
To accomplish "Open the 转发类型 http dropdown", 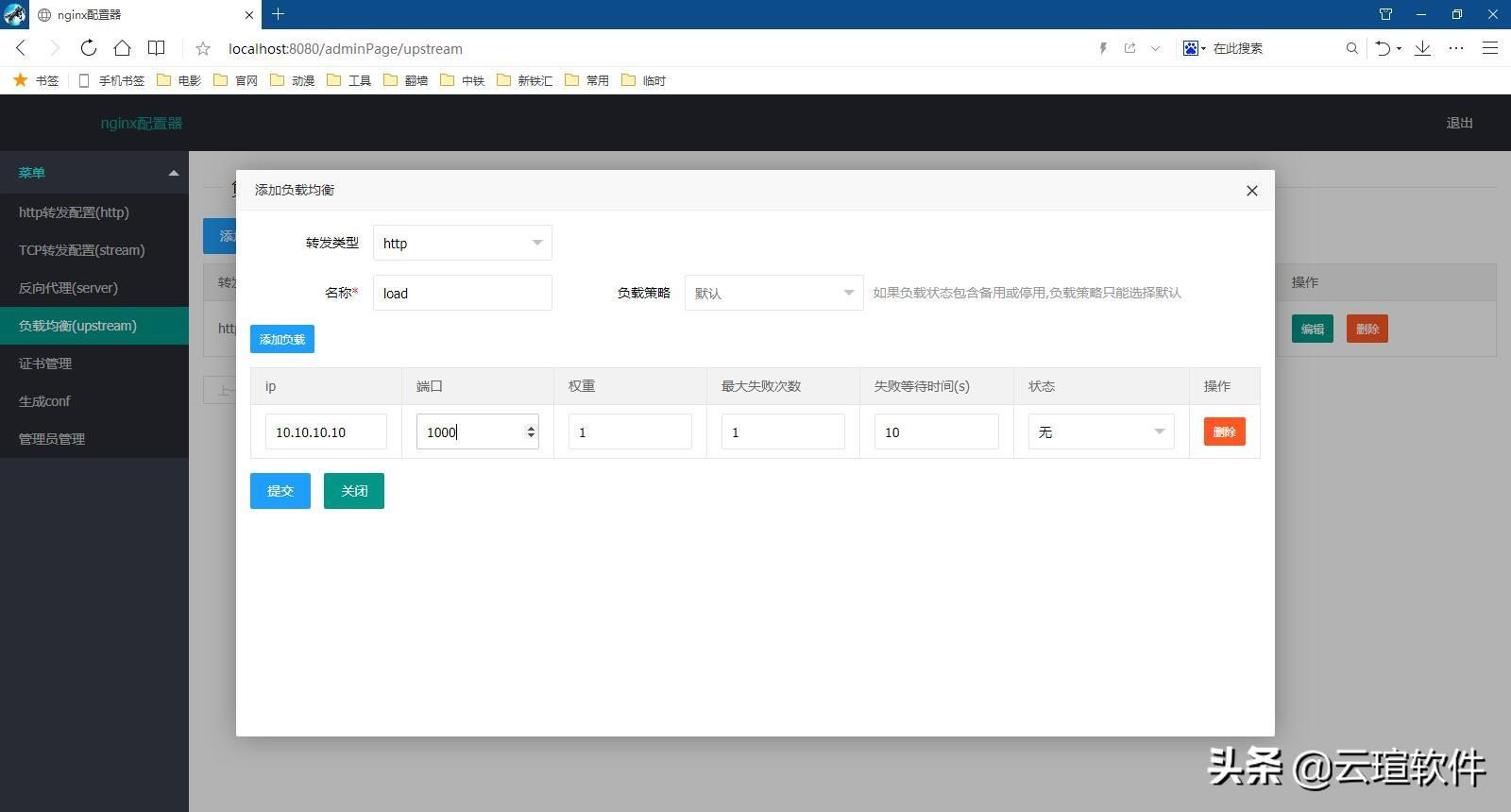I will tap(463, 244).
